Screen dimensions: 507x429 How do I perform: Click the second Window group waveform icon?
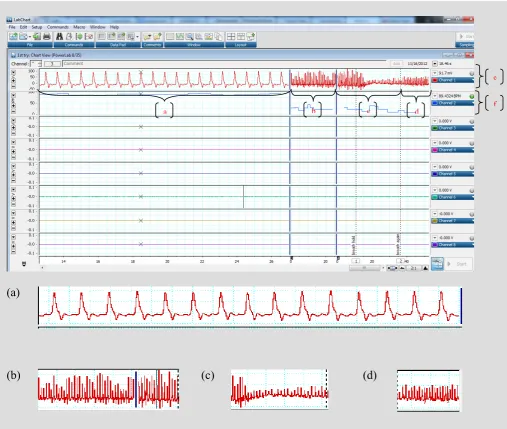click(x=180, y=37)
